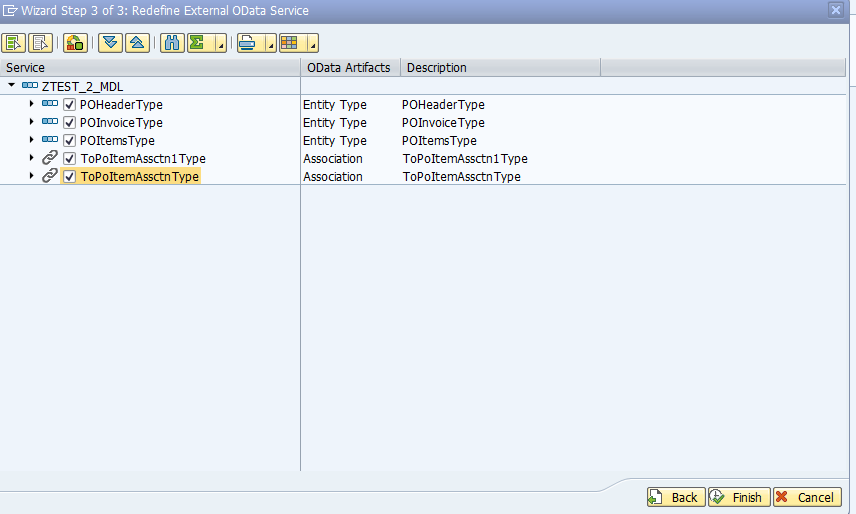Click the Expand All nodes icon

pyautogui.click(x=110, y=43)
